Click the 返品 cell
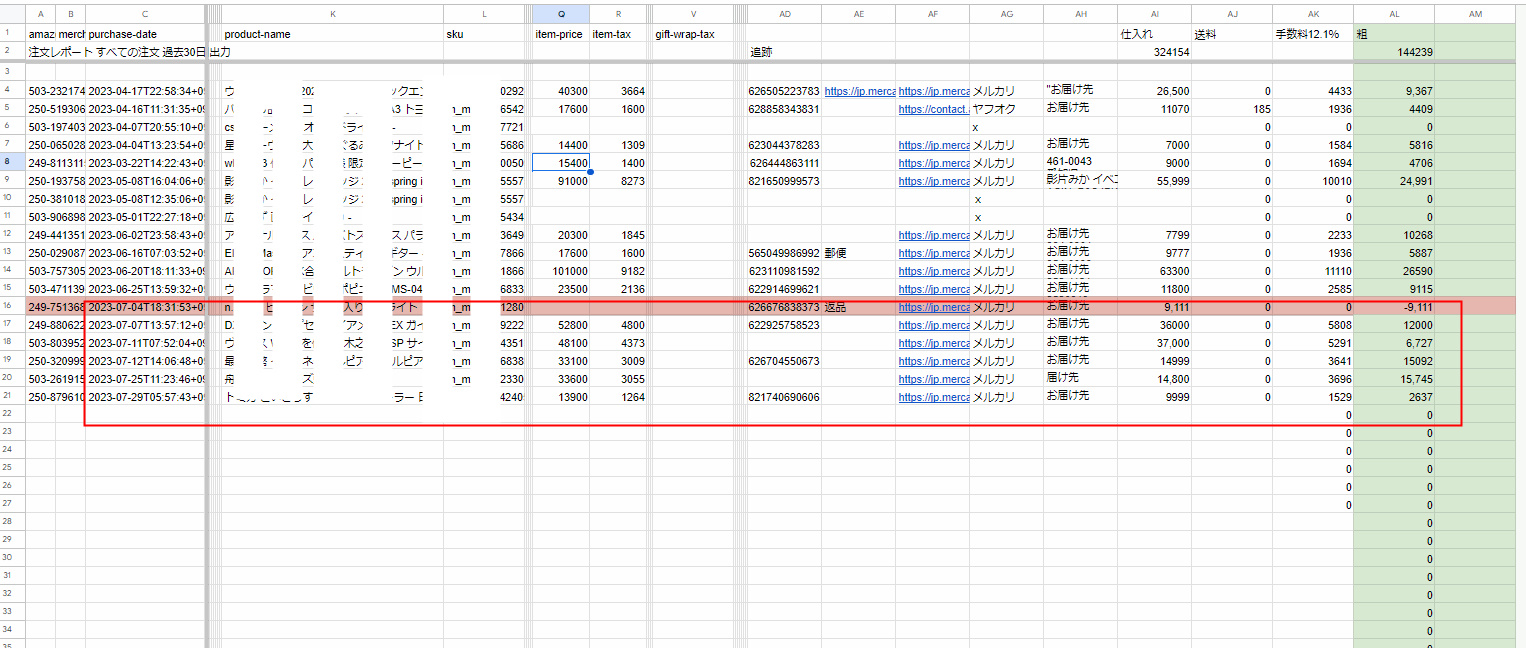 [x=858, y=307]
